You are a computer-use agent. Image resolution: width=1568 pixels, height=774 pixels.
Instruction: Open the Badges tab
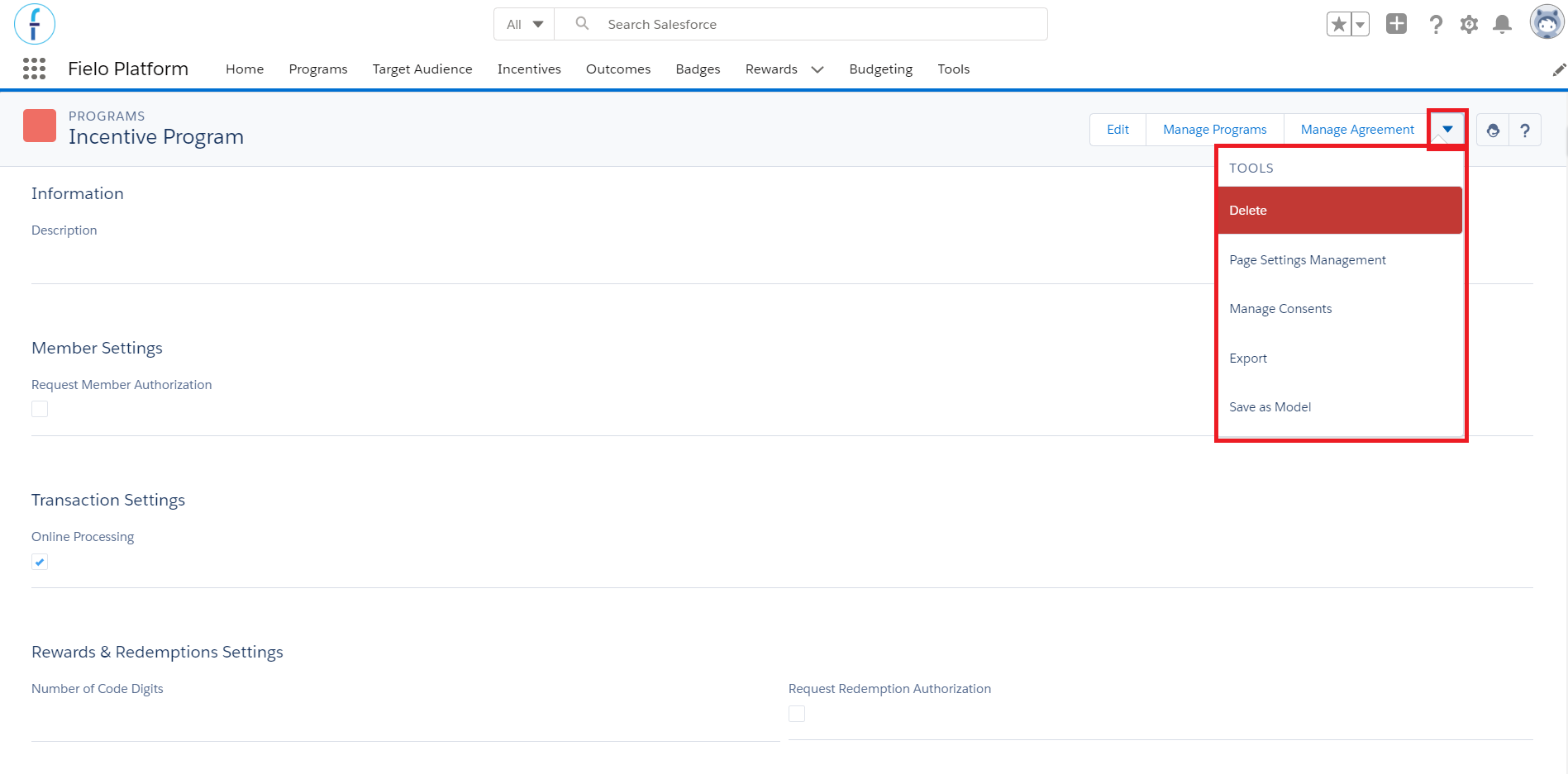coord(698,69)
